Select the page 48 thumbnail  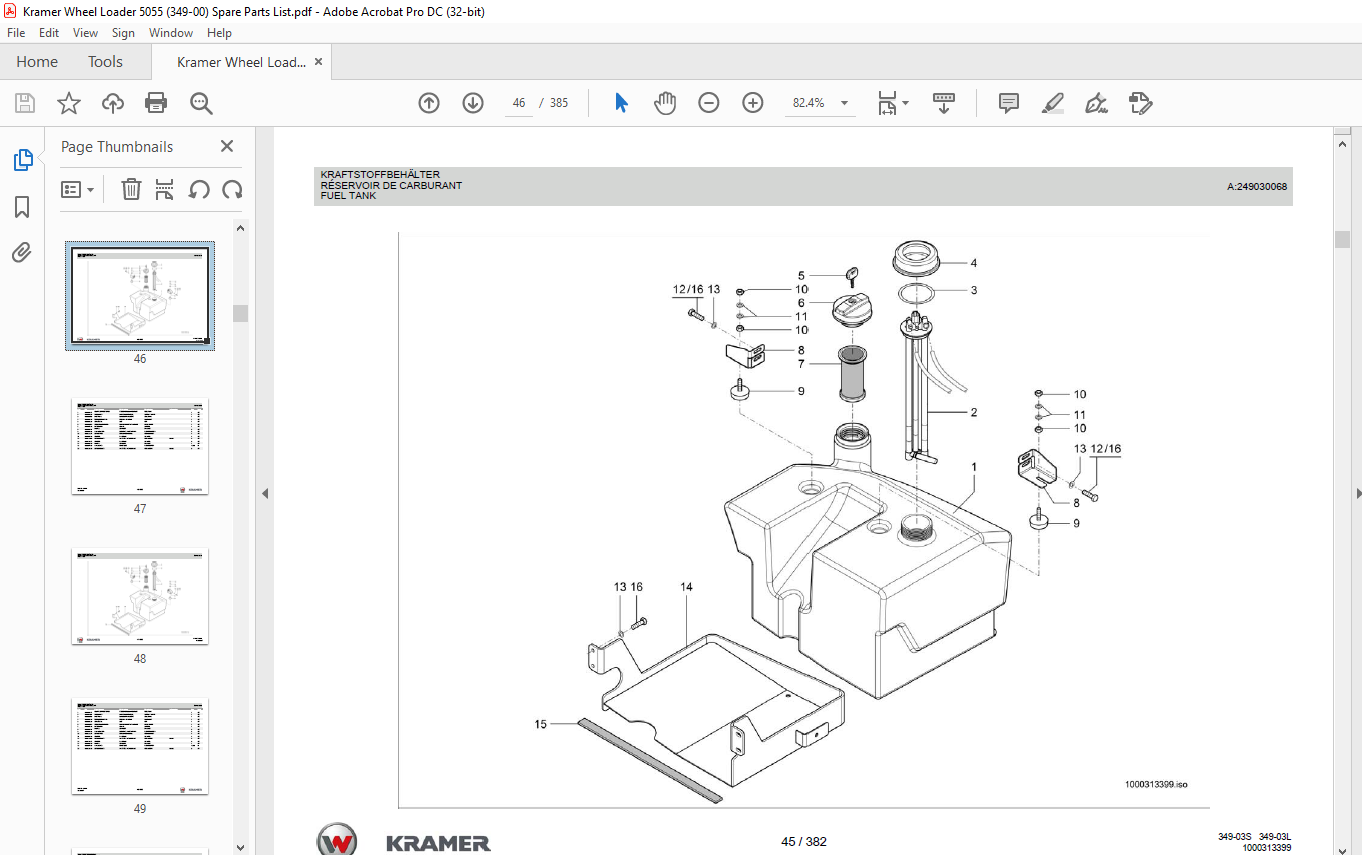[140, 596]
